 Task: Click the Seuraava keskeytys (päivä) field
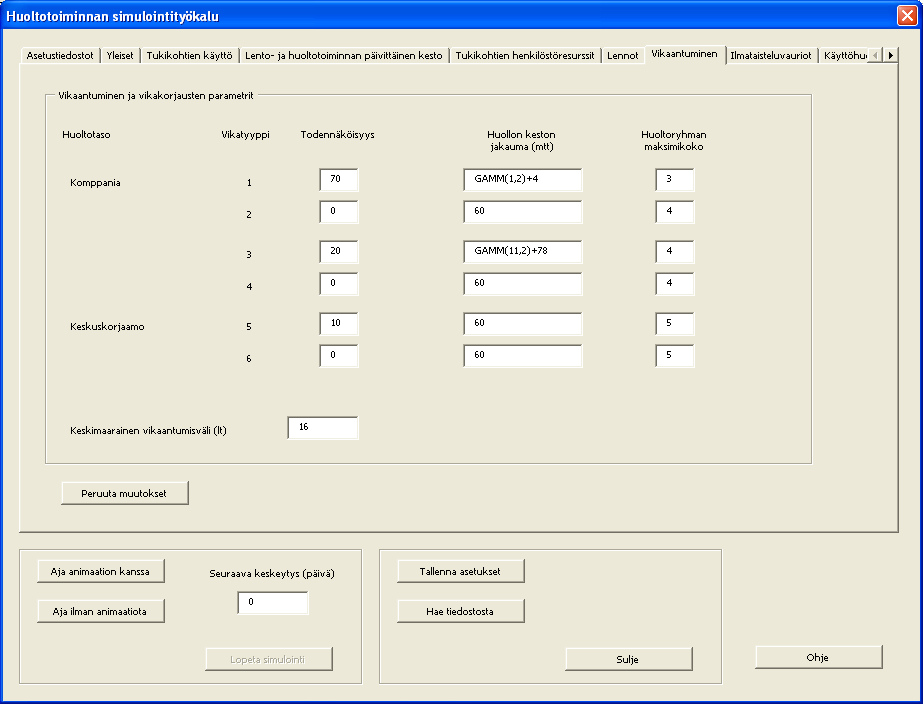pos(273,603)
